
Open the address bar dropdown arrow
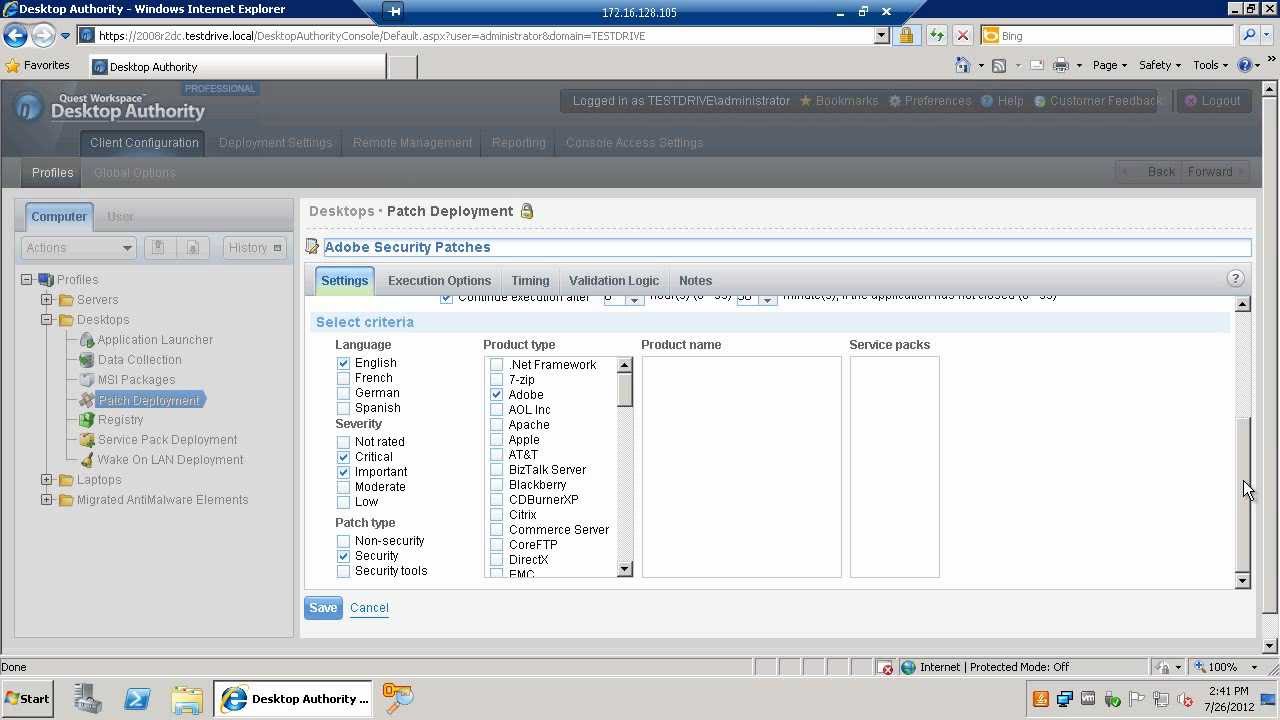(881, 35)
